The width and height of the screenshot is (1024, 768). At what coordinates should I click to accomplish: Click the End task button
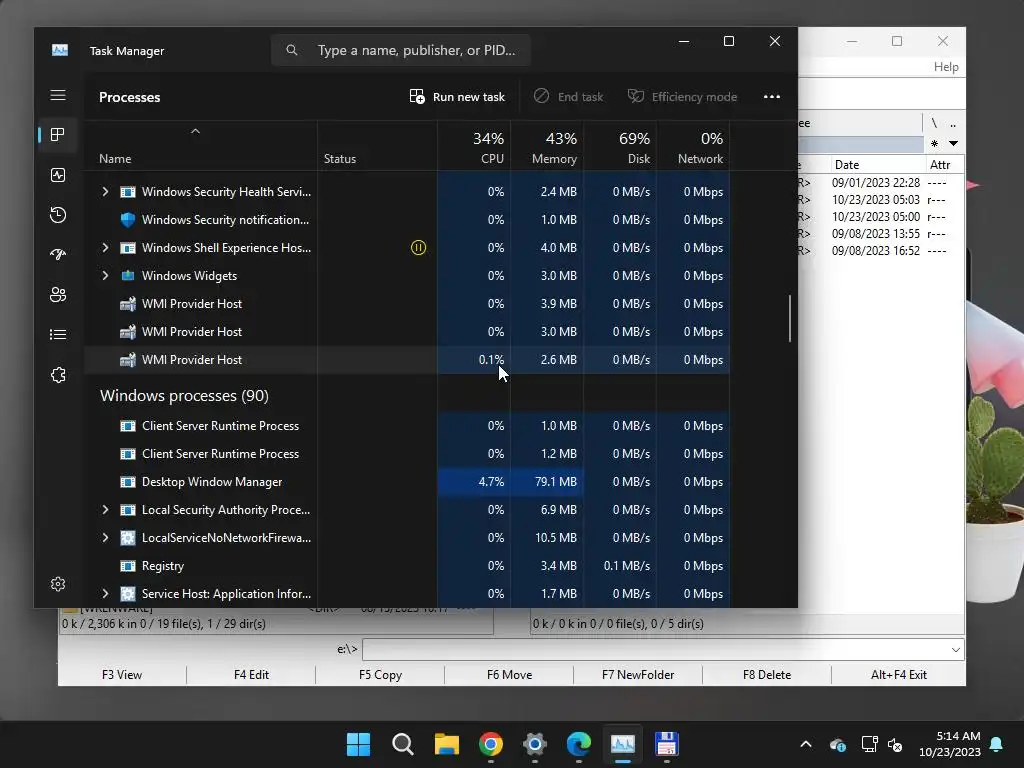568,97
